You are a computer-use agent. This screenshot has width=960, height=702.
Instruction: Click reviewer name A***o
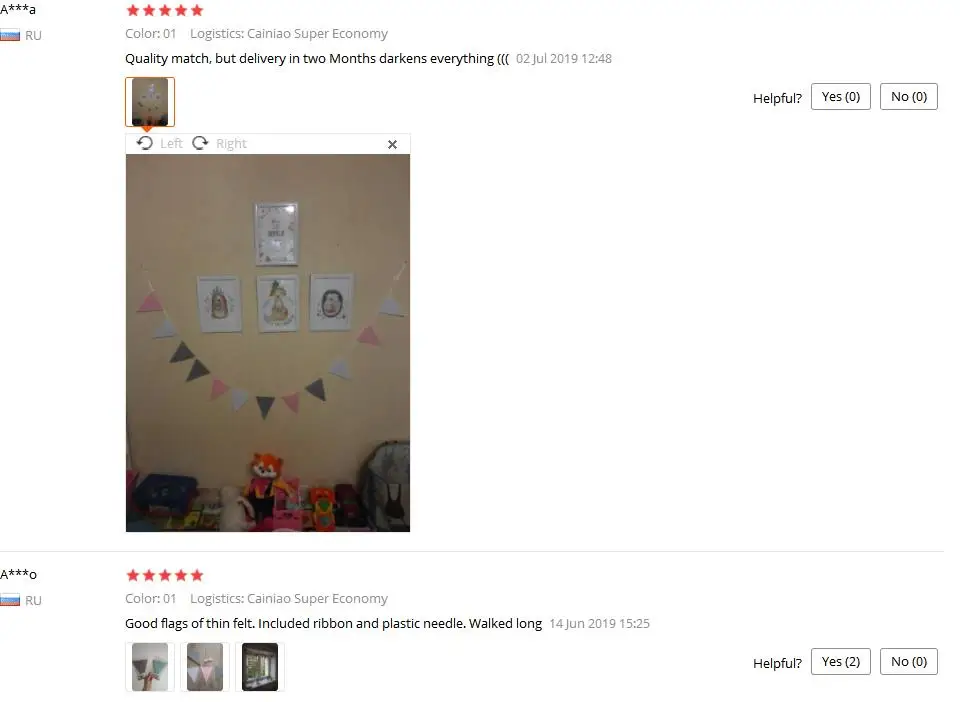18,575
